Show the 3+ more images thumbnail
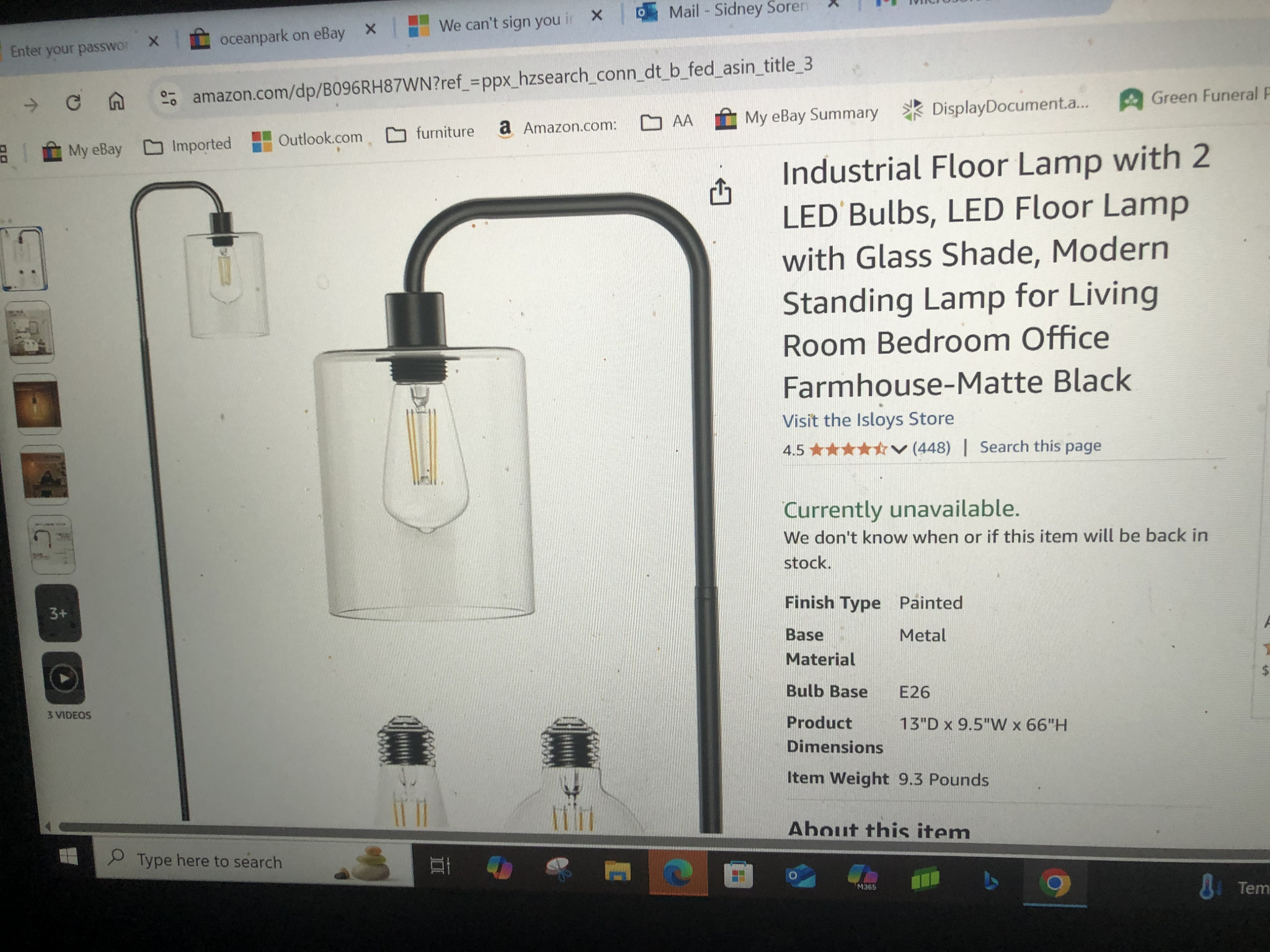This screenshot has height=952, width=1270. click(58, 613)
